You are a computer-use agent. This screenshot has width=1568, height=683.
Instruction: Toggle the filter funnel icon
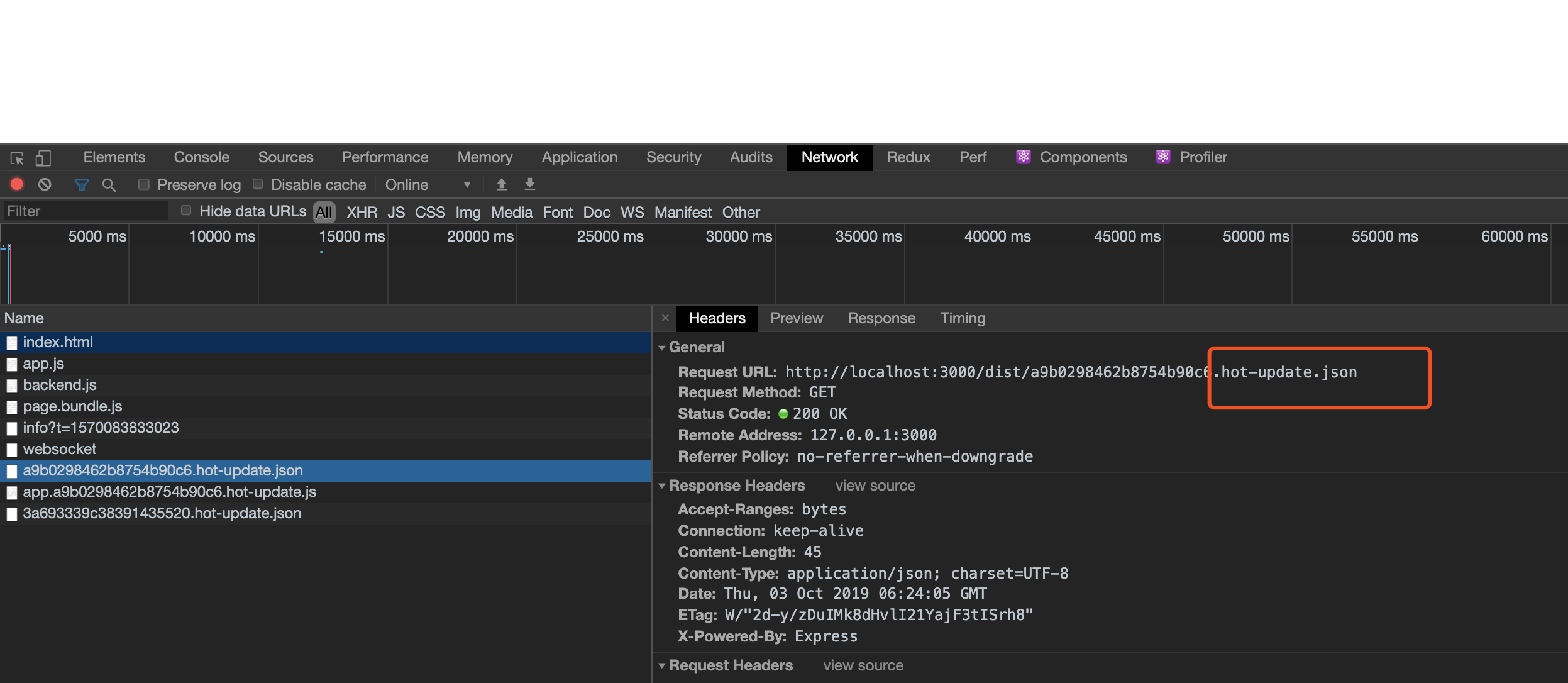(81, 185)
